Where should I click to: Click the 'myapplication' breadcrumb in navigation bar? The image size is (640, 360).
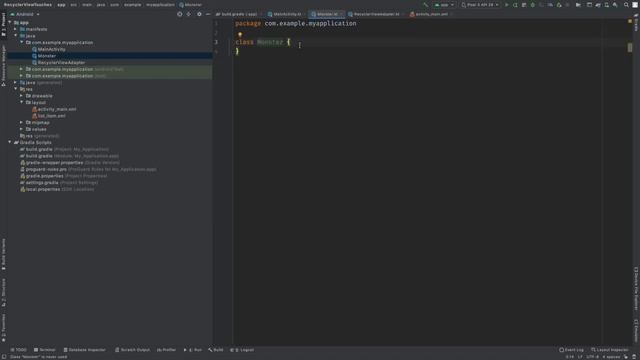coord(160,5)
